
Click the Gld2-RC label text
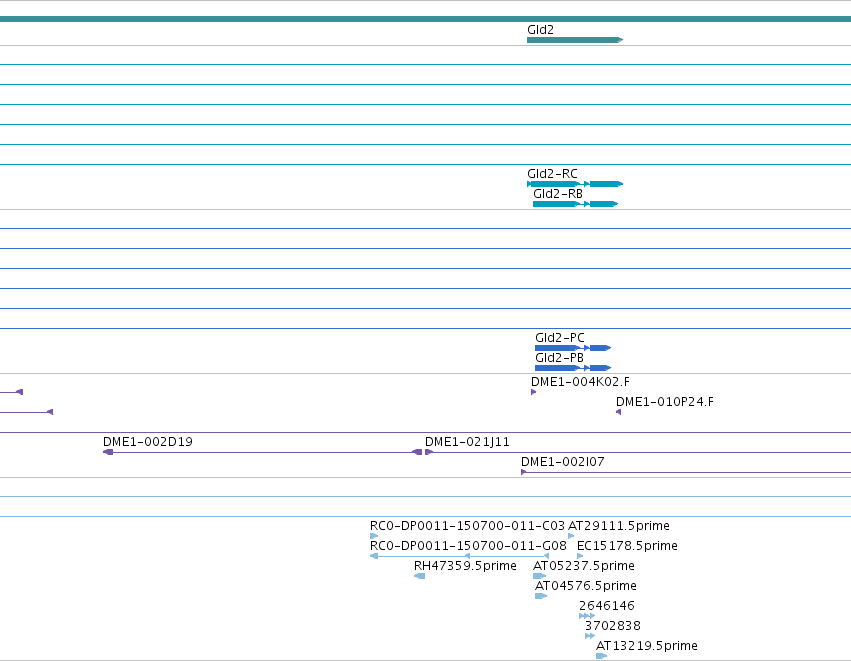coord(552,174)
